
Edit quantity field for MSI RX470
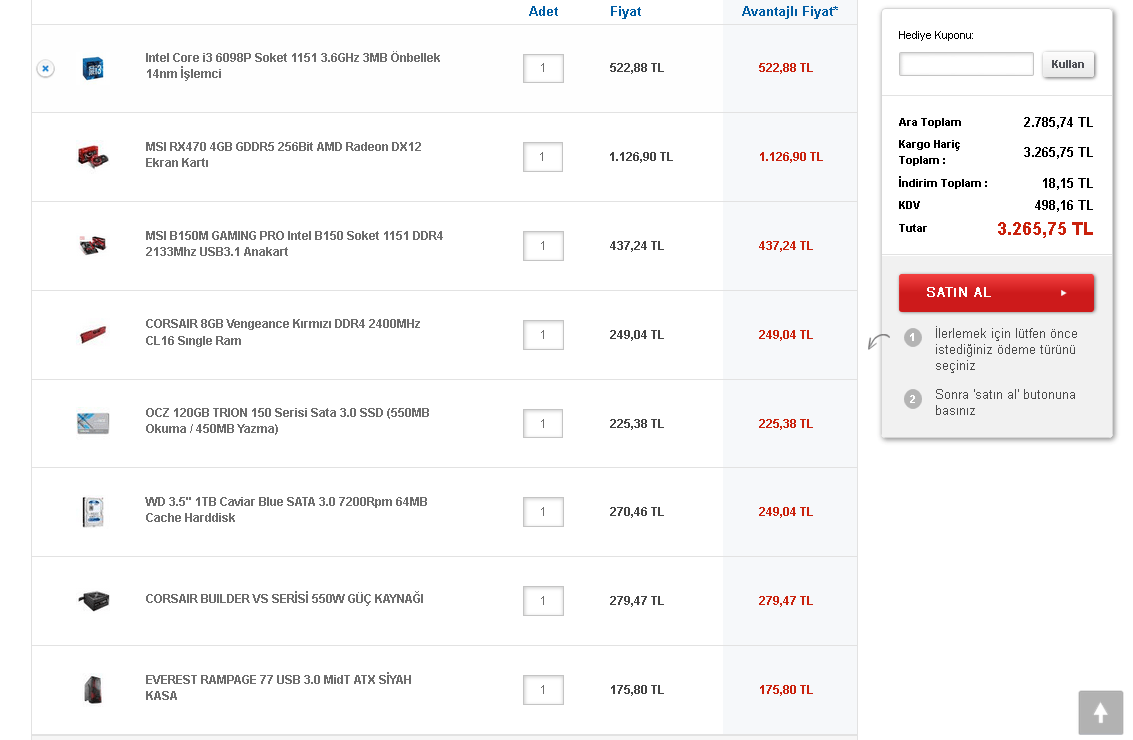click(543, 157)
